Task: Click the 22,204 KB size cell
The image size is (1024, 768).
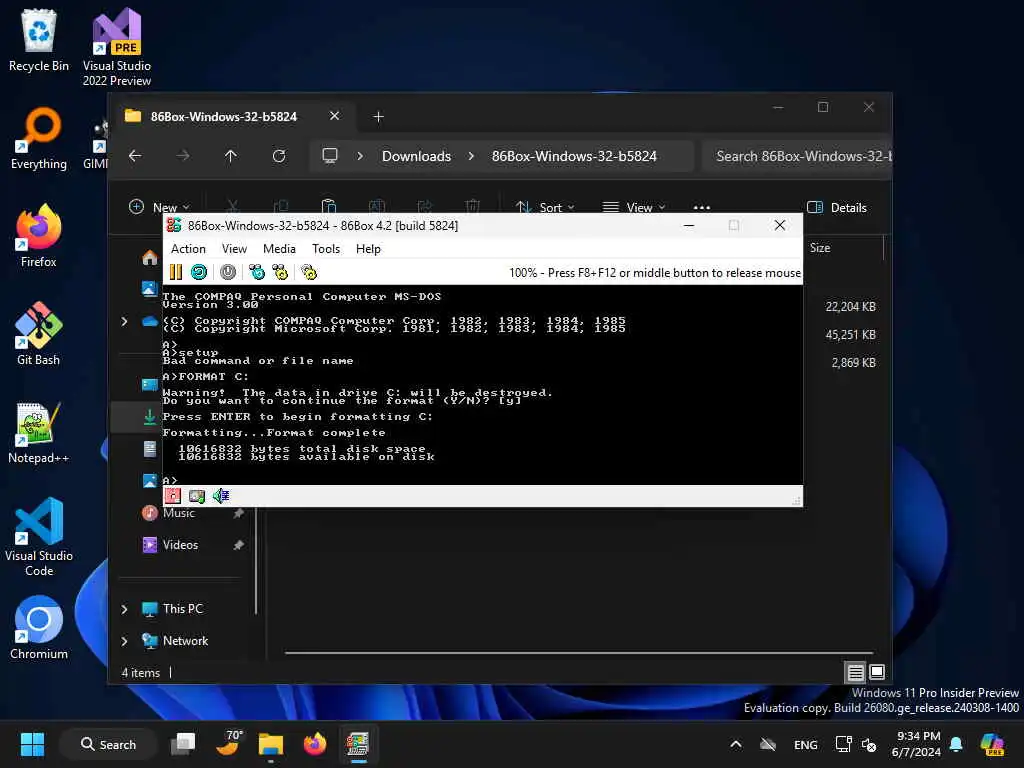Action: (850, 306)
